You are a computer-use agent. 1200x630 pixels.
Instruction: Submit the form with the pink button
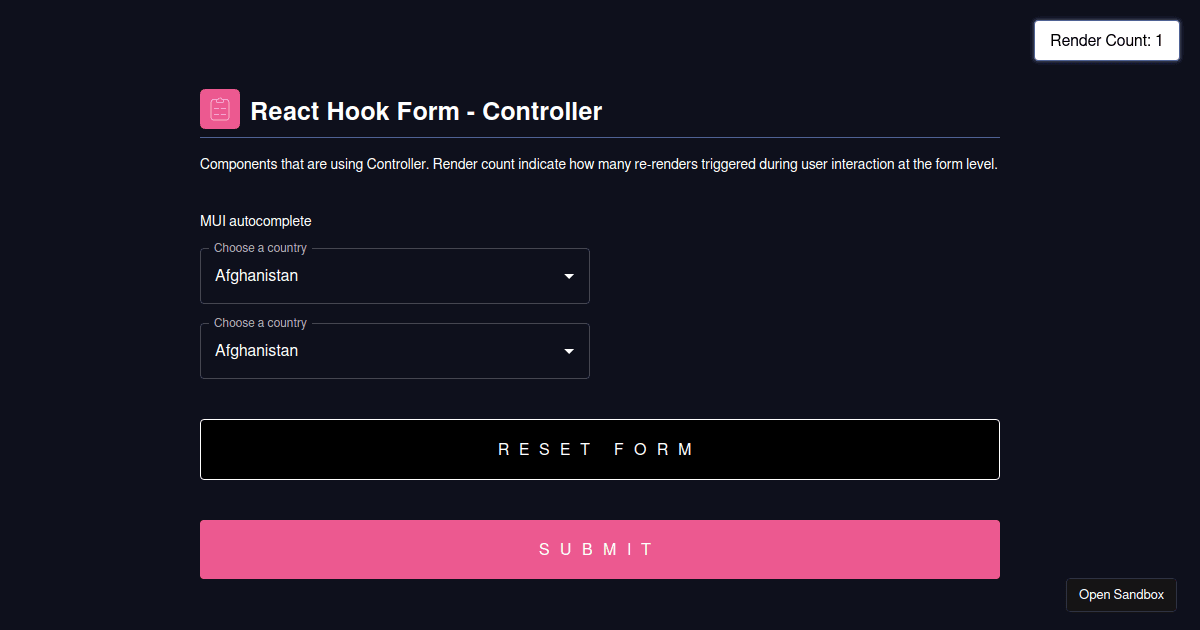[x=600, y=549]
